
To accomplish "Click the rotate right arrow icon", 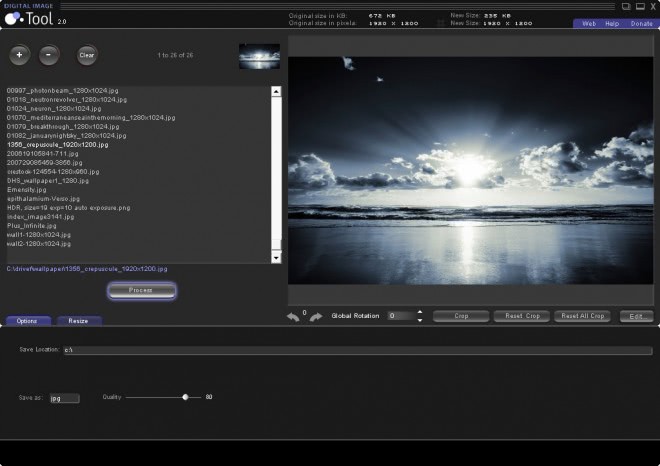I will [315, 317].
